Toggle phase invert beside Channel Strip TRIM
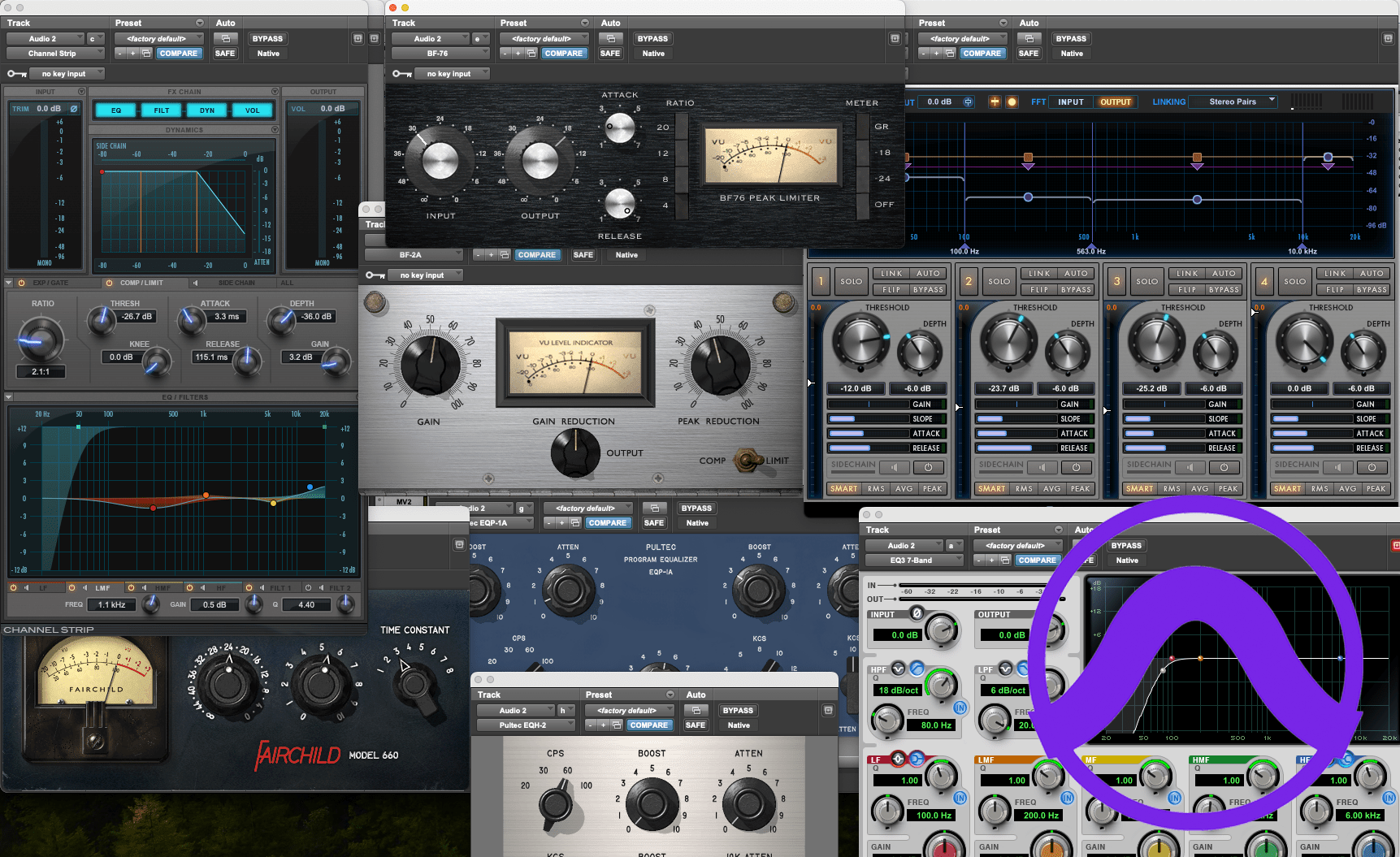The image size is (1400, 857). (x=74, y=109)
